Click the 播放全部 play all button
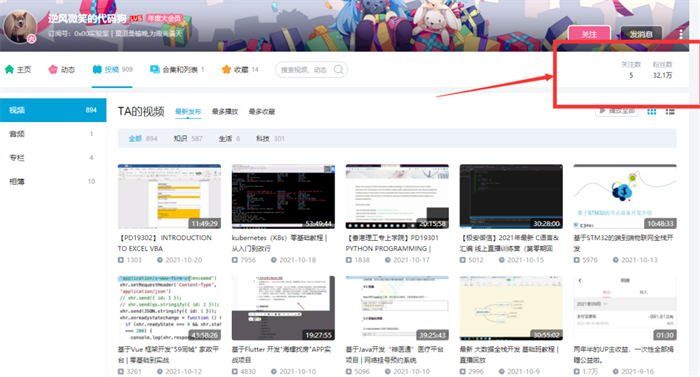The height and width of the screenshot is (377, 700). click(x=616, y=111)
